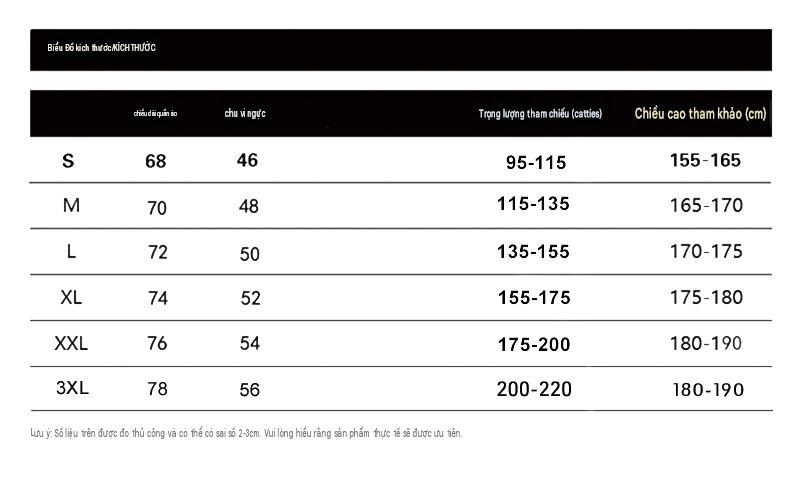Click the 95-115 weight value

[x=536, y=163]
